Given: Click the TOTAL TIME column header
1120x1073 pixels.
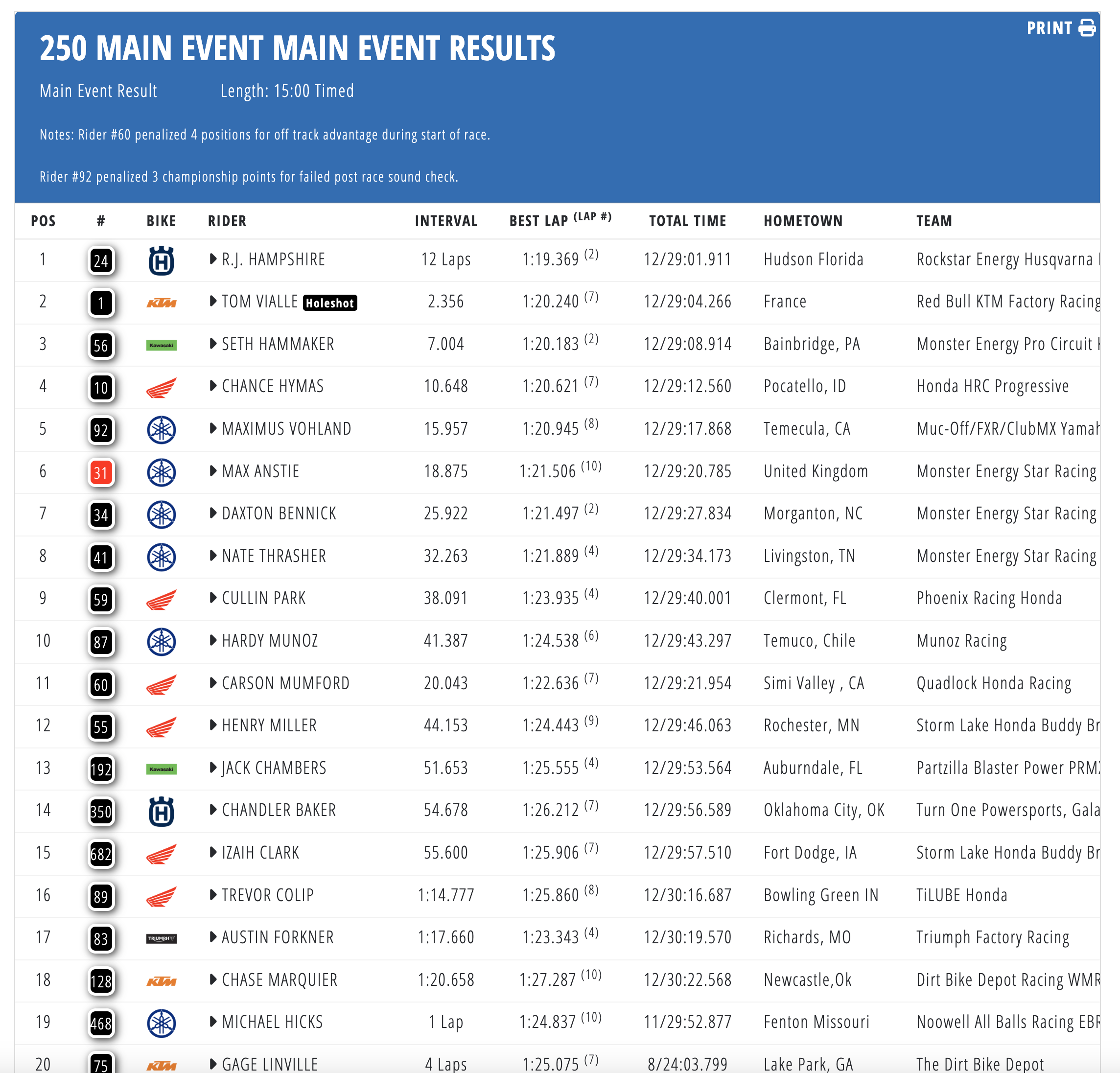Looking at the screenshot, I should (687, 221).
